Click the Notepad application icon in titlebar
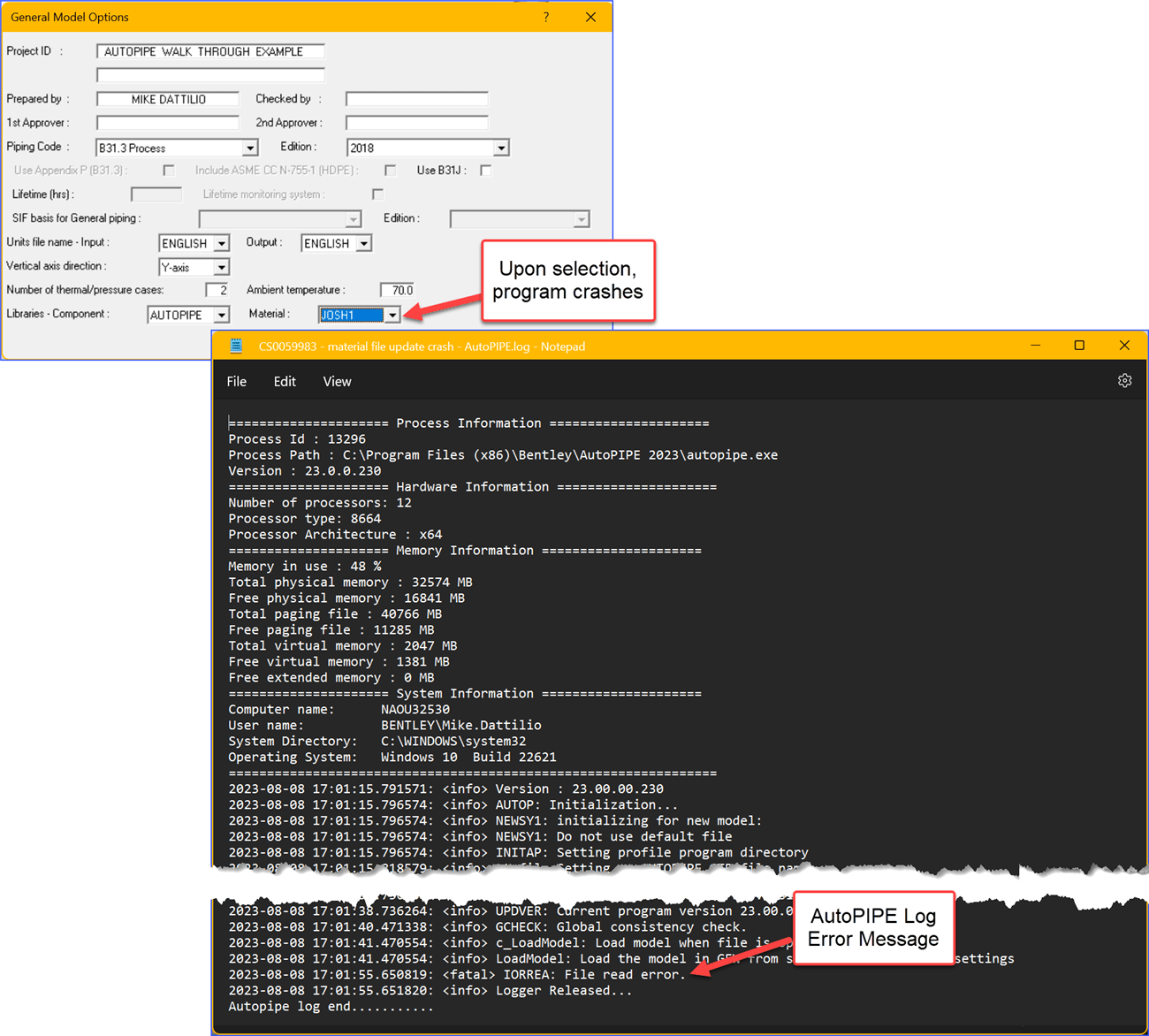 pos(235,346)
